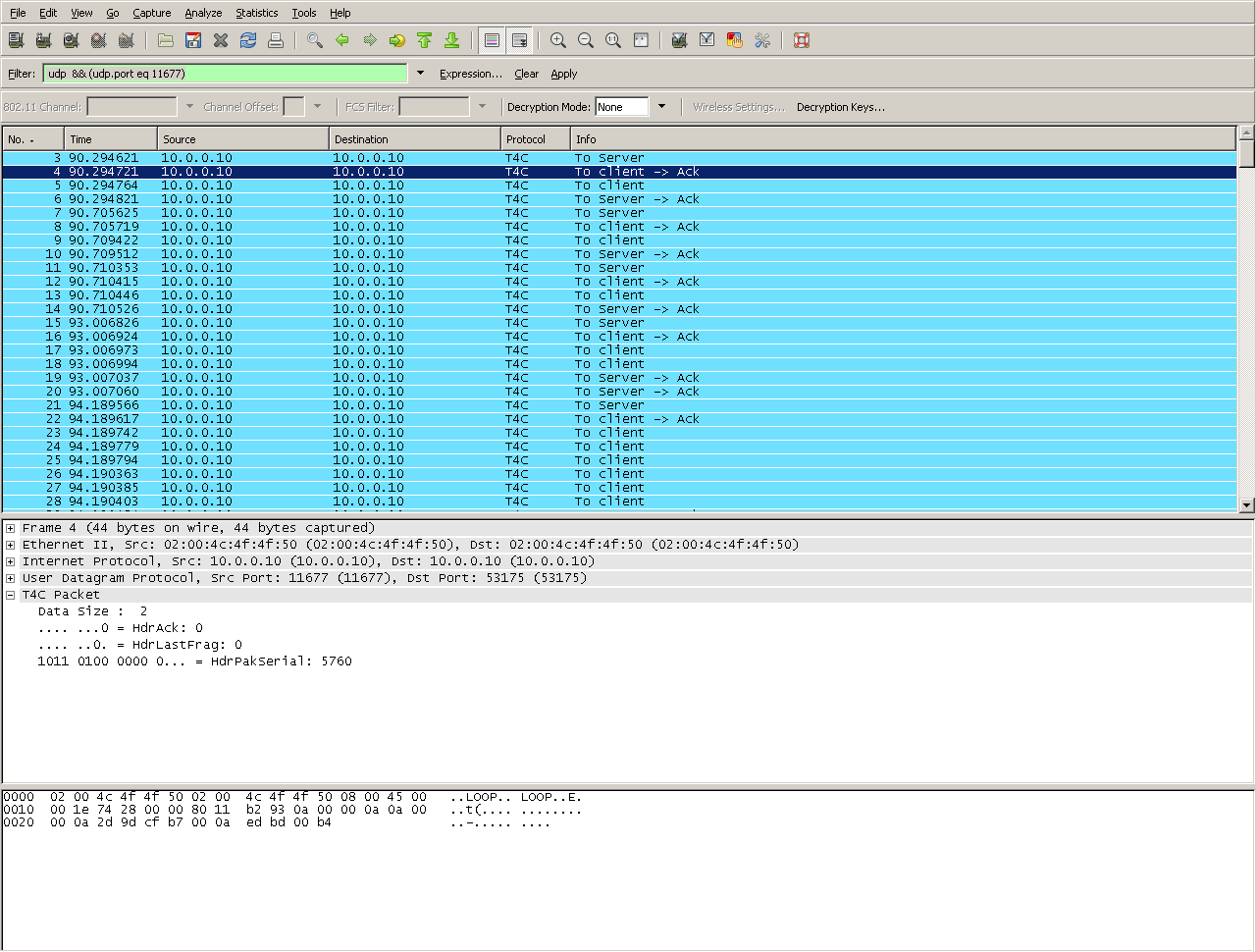Toggle auto scroll in live capture
This screenshot has width=1256, height=952.
519,40
